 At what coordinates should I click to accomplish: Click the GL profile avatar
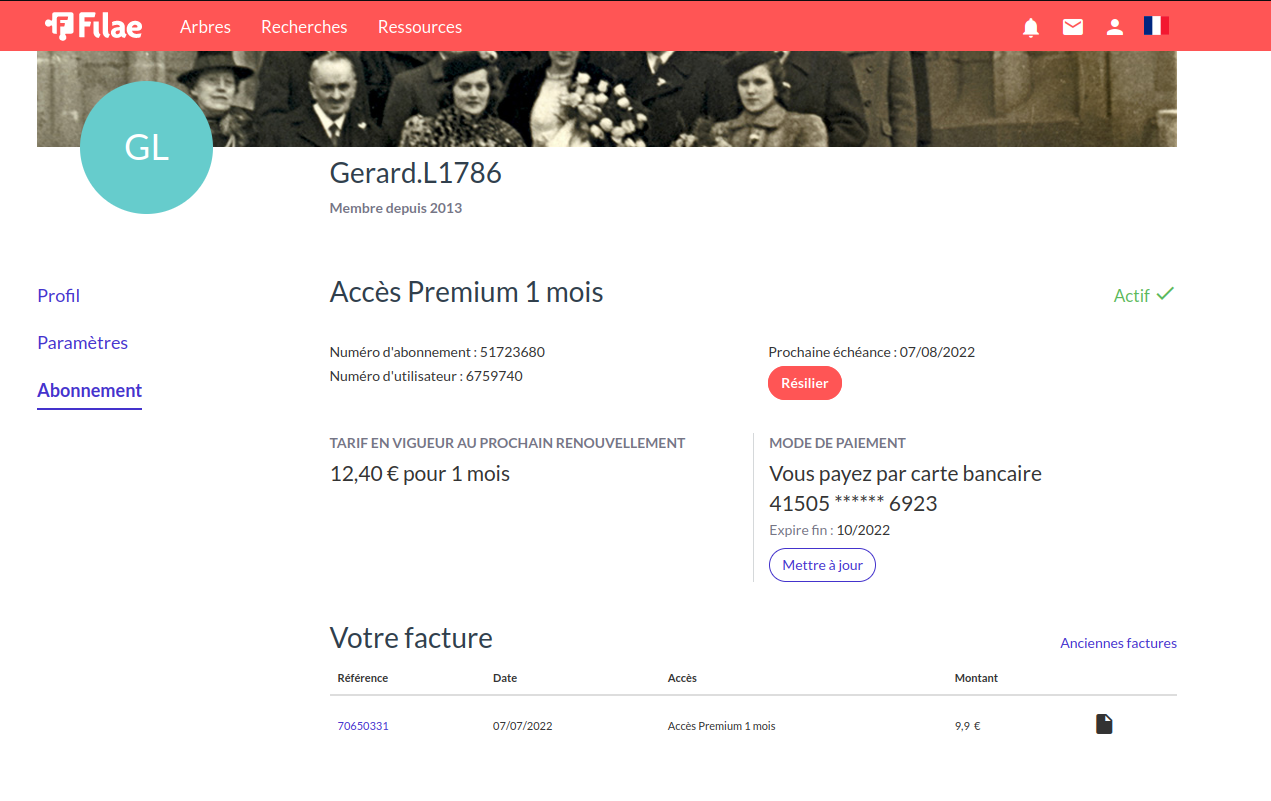point(146,147)
